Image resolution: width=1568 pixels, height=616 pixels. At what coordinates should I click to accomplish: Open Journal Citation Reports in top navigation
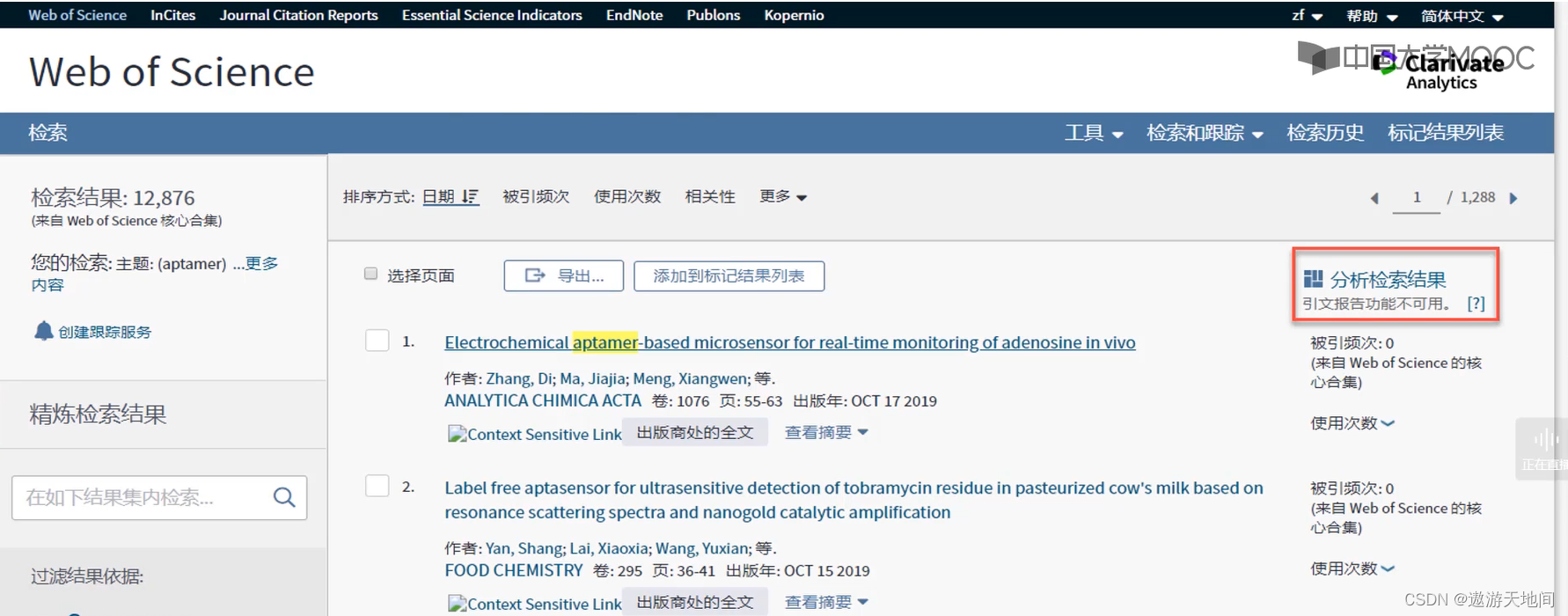click(298, 15)
